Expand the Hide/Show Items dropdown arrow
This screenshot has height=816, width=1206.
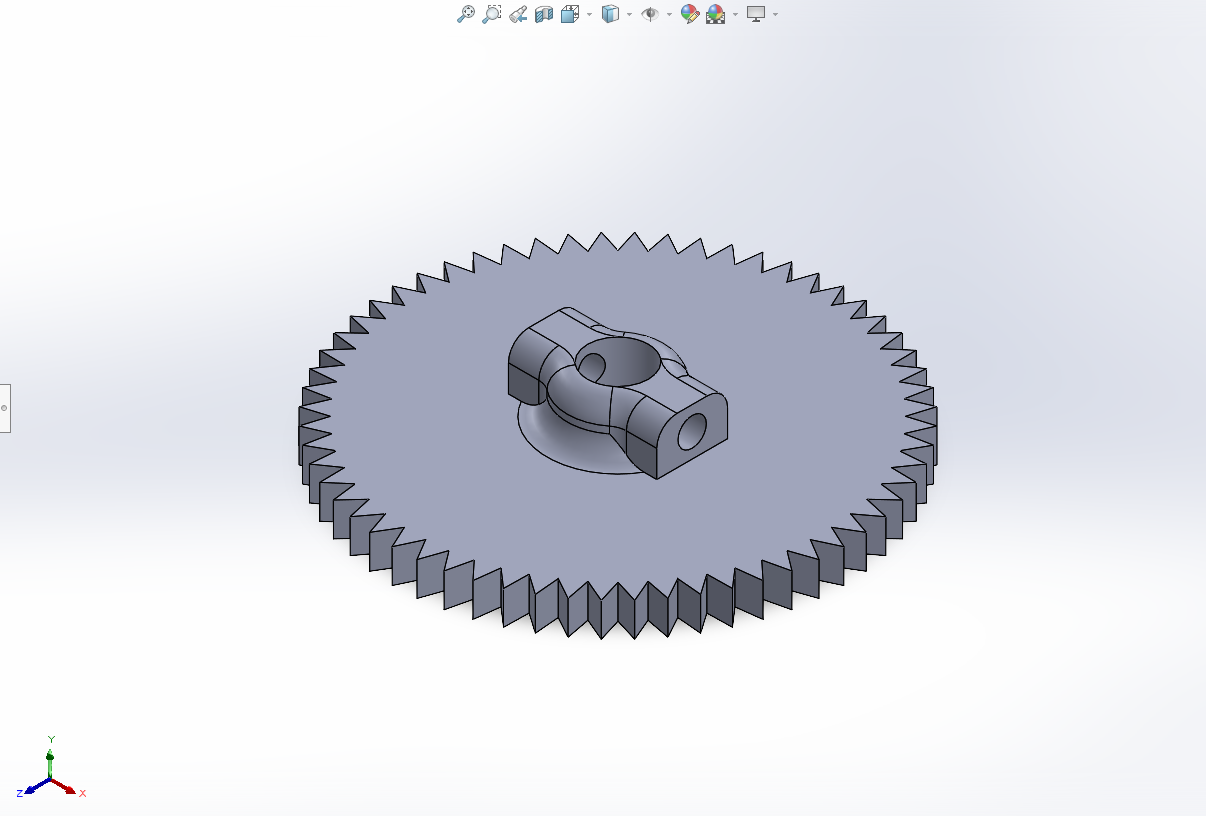tap(669, 14)
